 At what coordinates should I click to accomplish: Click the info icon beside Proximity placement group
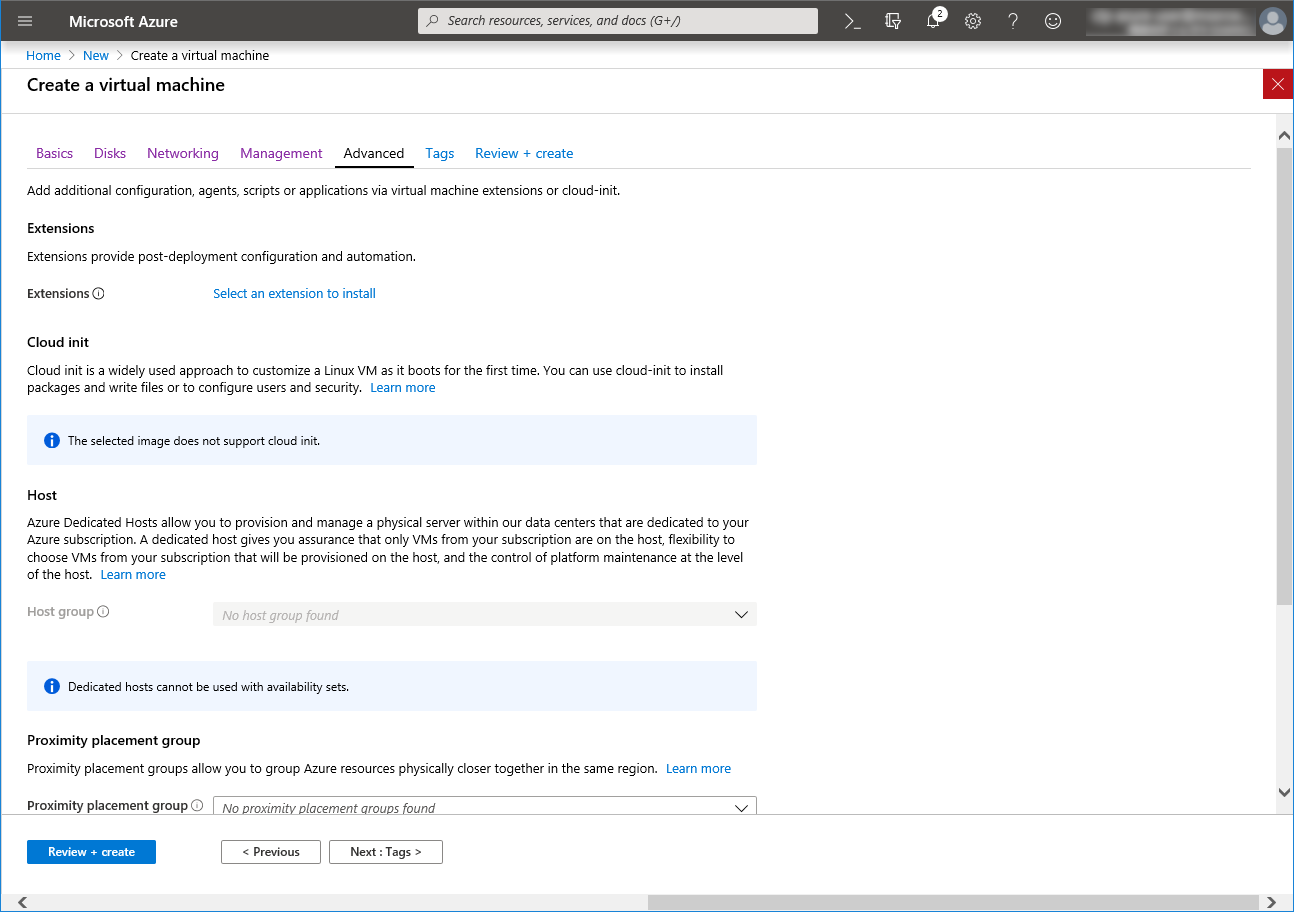click(x=197, y=806)
